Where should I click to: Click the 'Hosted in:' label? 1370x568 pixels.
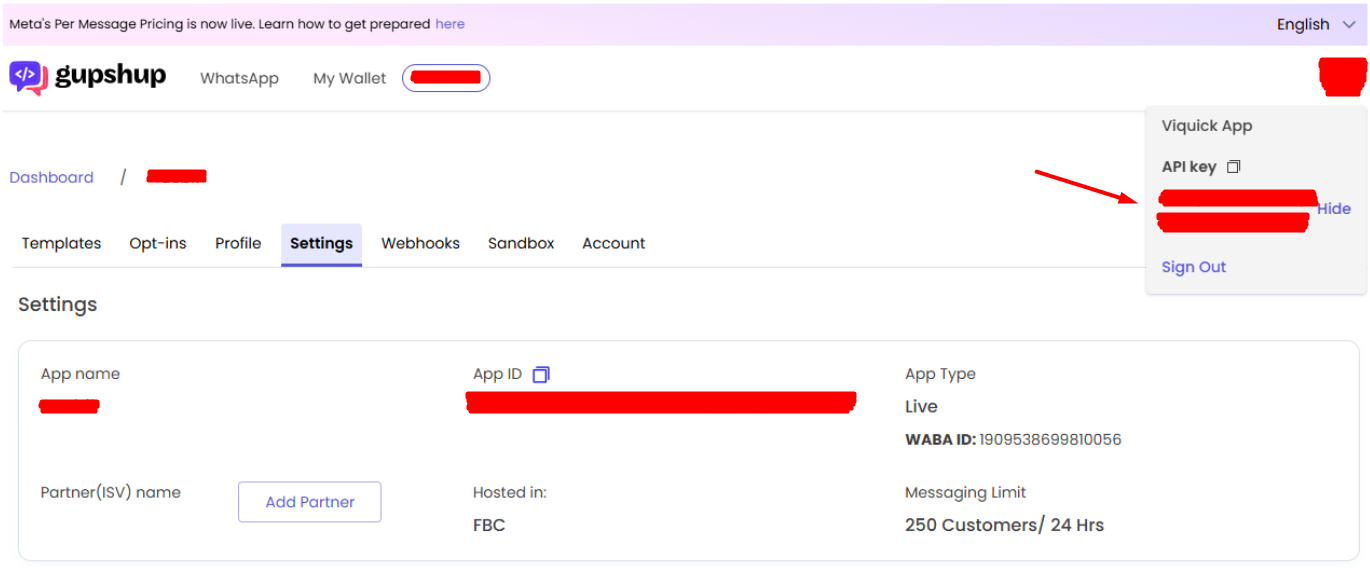(510, 492)
